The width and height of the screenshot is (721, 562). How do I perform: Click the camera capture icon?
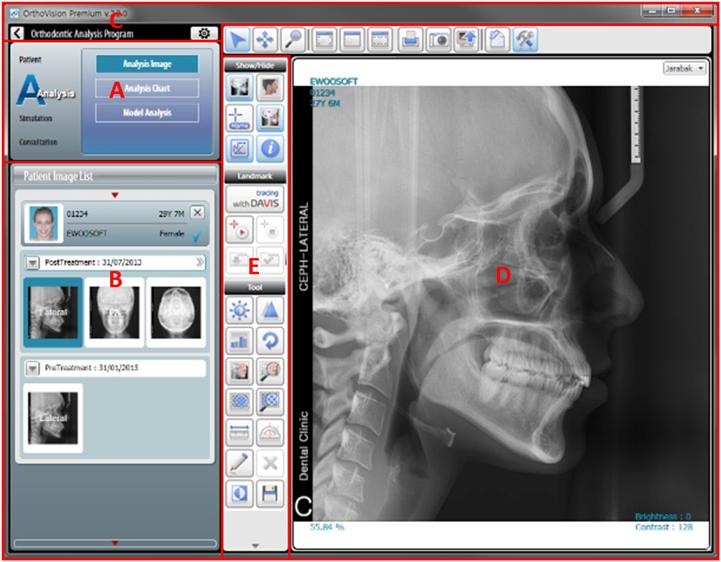[438, 40]
